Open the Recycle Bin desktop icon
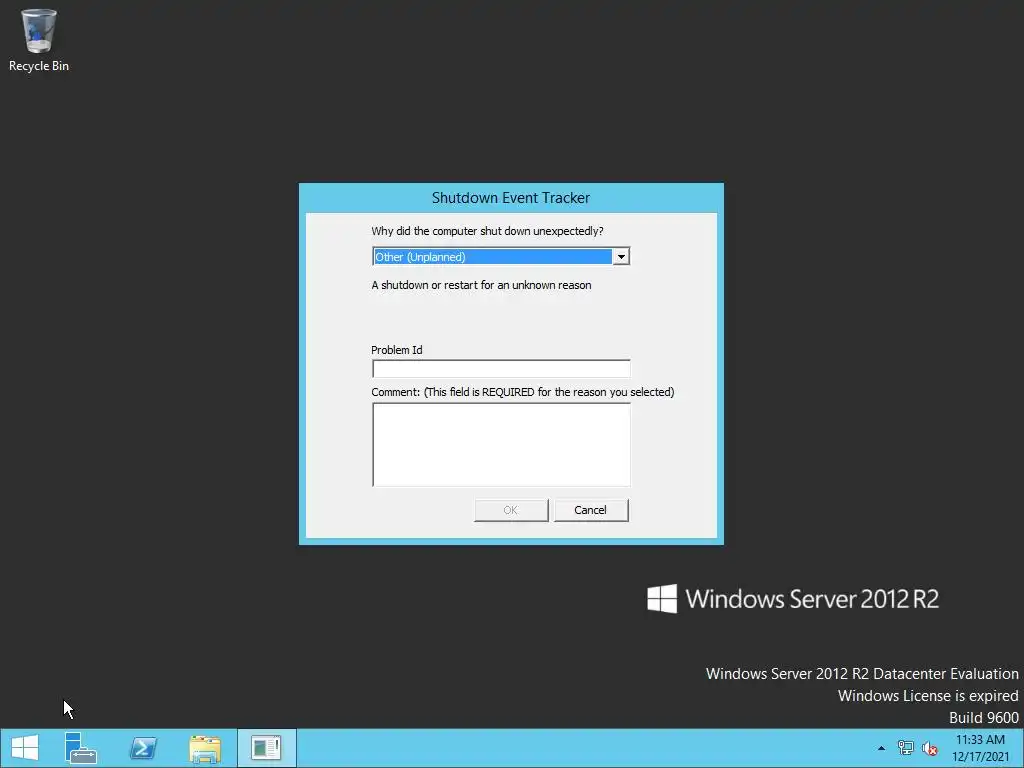Viewport: 1024px width, 768px height. (39, 40)
